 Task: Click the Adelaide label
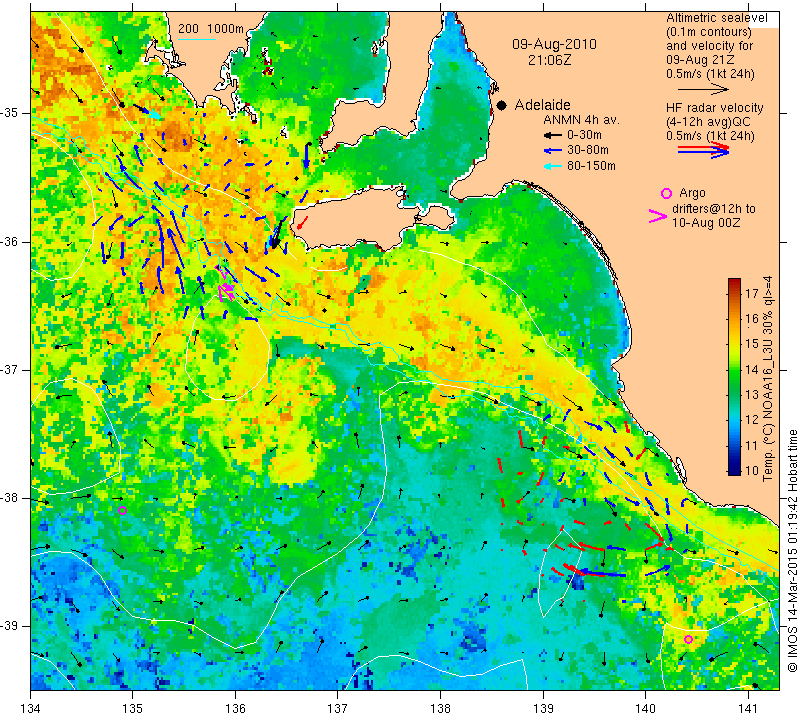tap(542, 105)
